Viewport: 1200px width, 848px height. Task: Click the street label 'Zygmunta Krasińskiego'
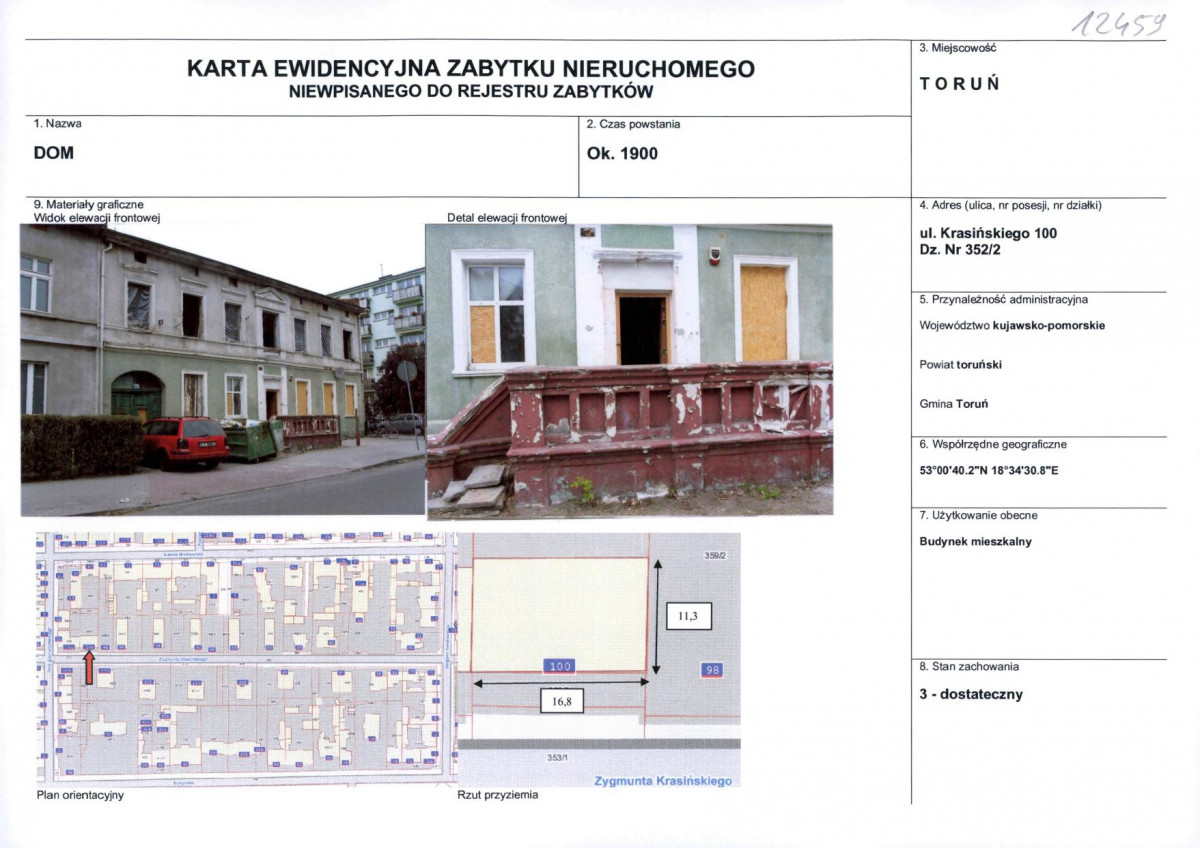click(x=663, y=781)
